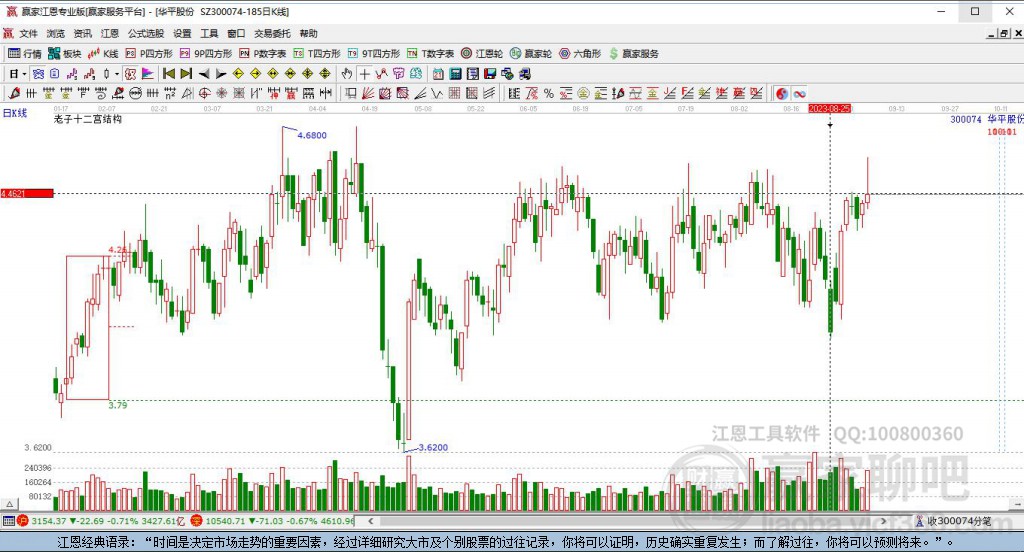Click the infinity loop icon
Screen dimensions: 1024x552
click(799, 93)
